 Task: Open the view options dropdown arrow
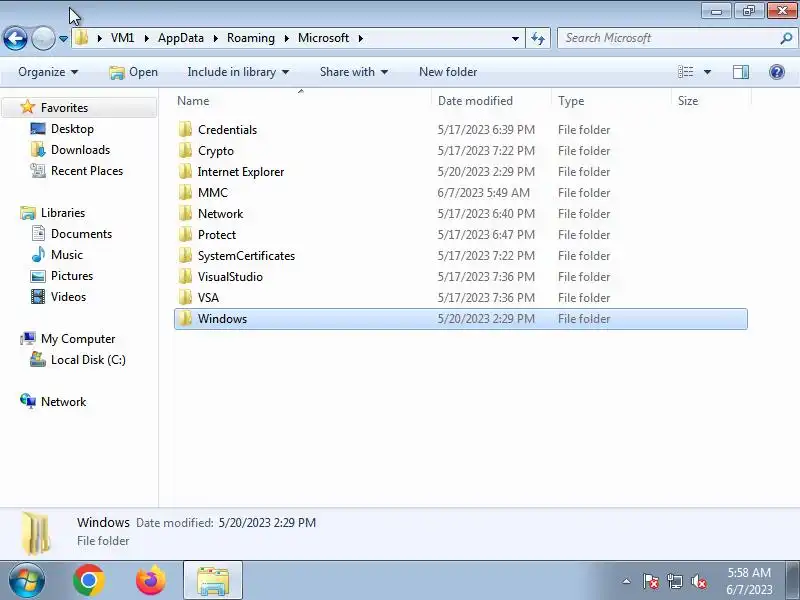point(708,72)
